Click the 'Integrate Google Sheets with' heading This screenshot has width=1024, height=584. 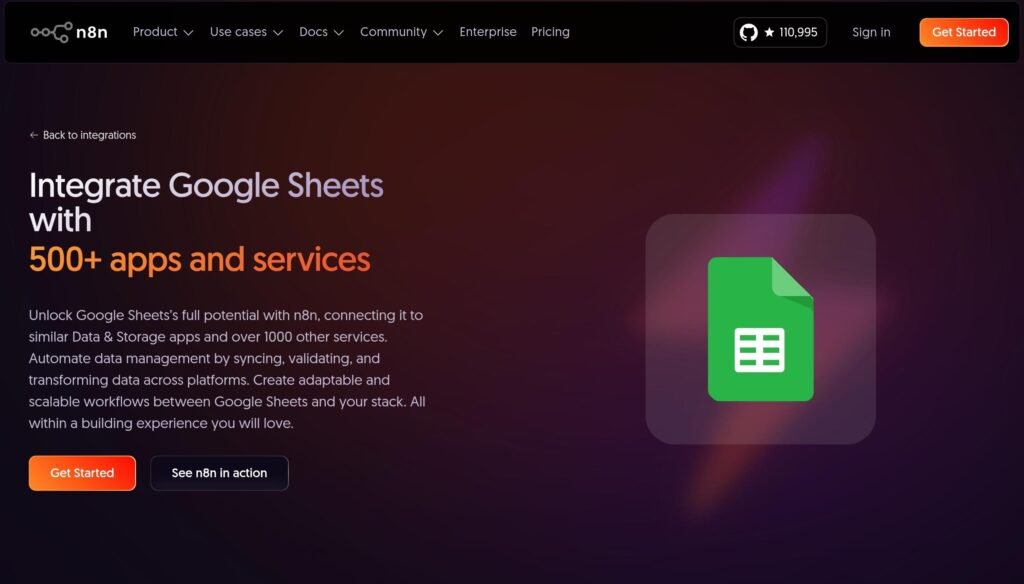tap(206, 203)
